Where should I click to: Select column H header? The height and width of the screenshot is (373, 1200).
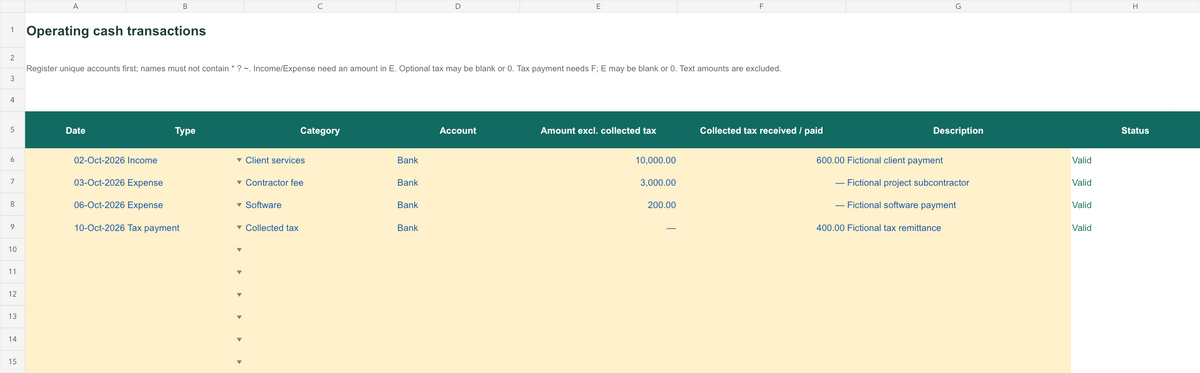pyautogui.click(x=1135, y=6)
